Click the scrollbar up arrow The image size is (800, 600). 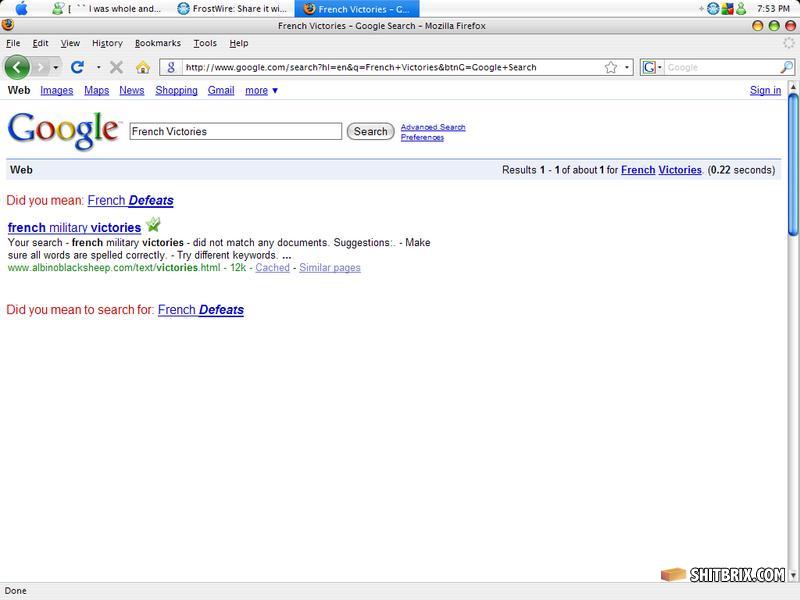click(x=793, y=87)
